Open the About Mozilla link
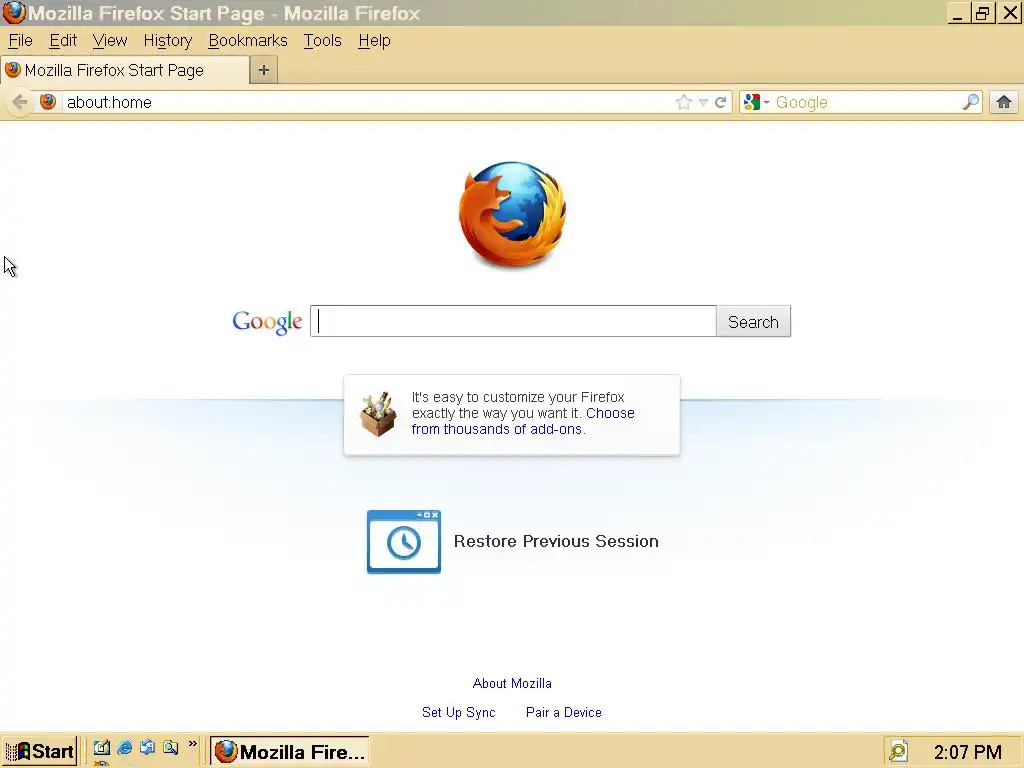The height and width of the screenshot is (768, 1024). (512, 683)
